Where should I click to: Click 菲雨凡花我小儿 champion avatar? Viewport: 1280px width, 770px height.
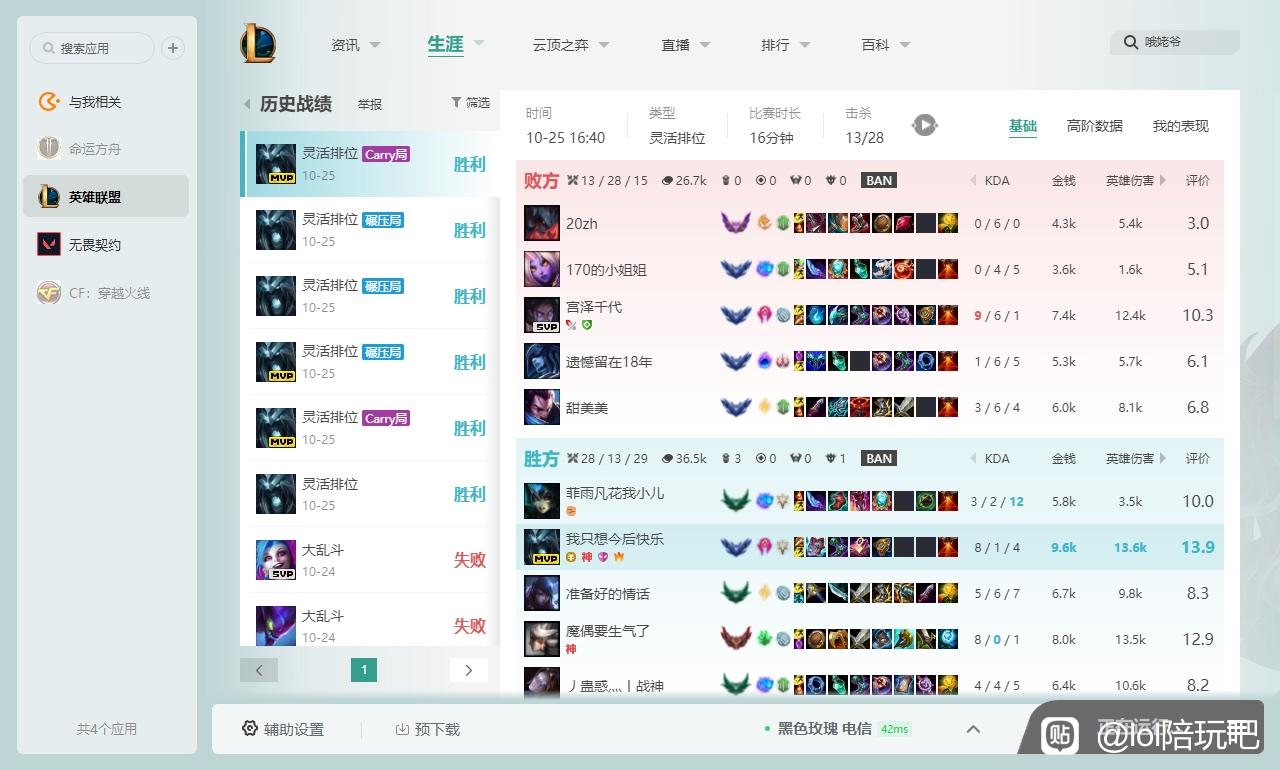pos(542,501)
